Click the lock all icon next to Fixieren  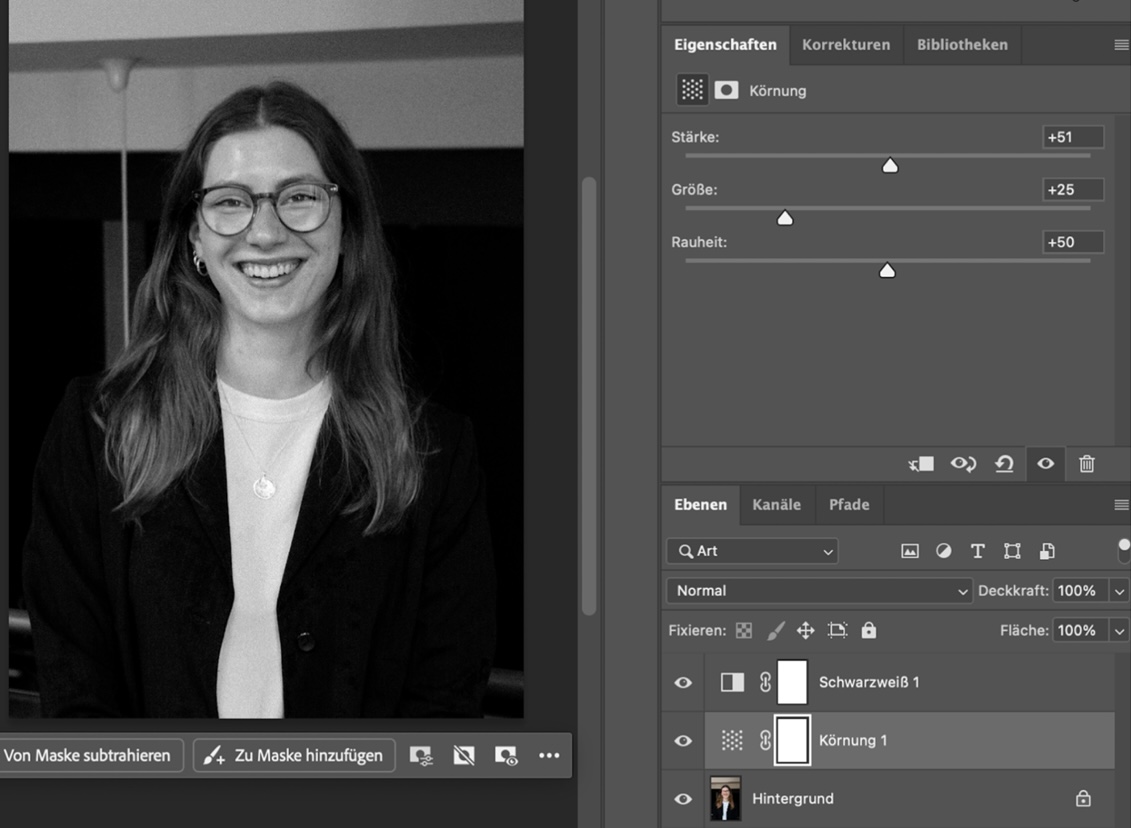(867, 630)
